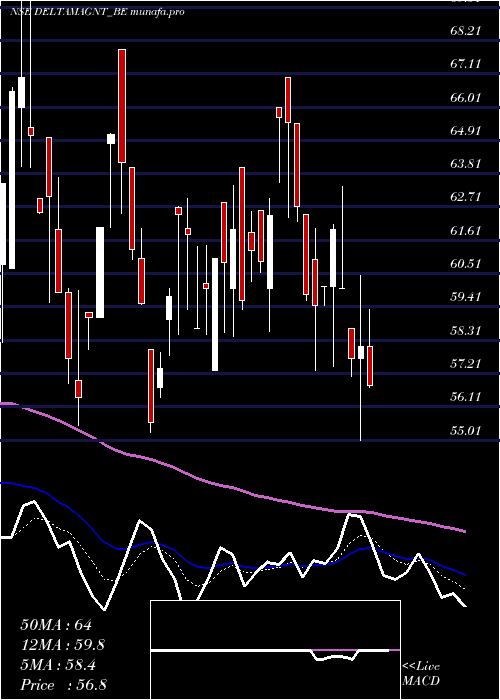Click the NSE DELTAMAGNT_BE munafa.pro title text

point(97,12)
